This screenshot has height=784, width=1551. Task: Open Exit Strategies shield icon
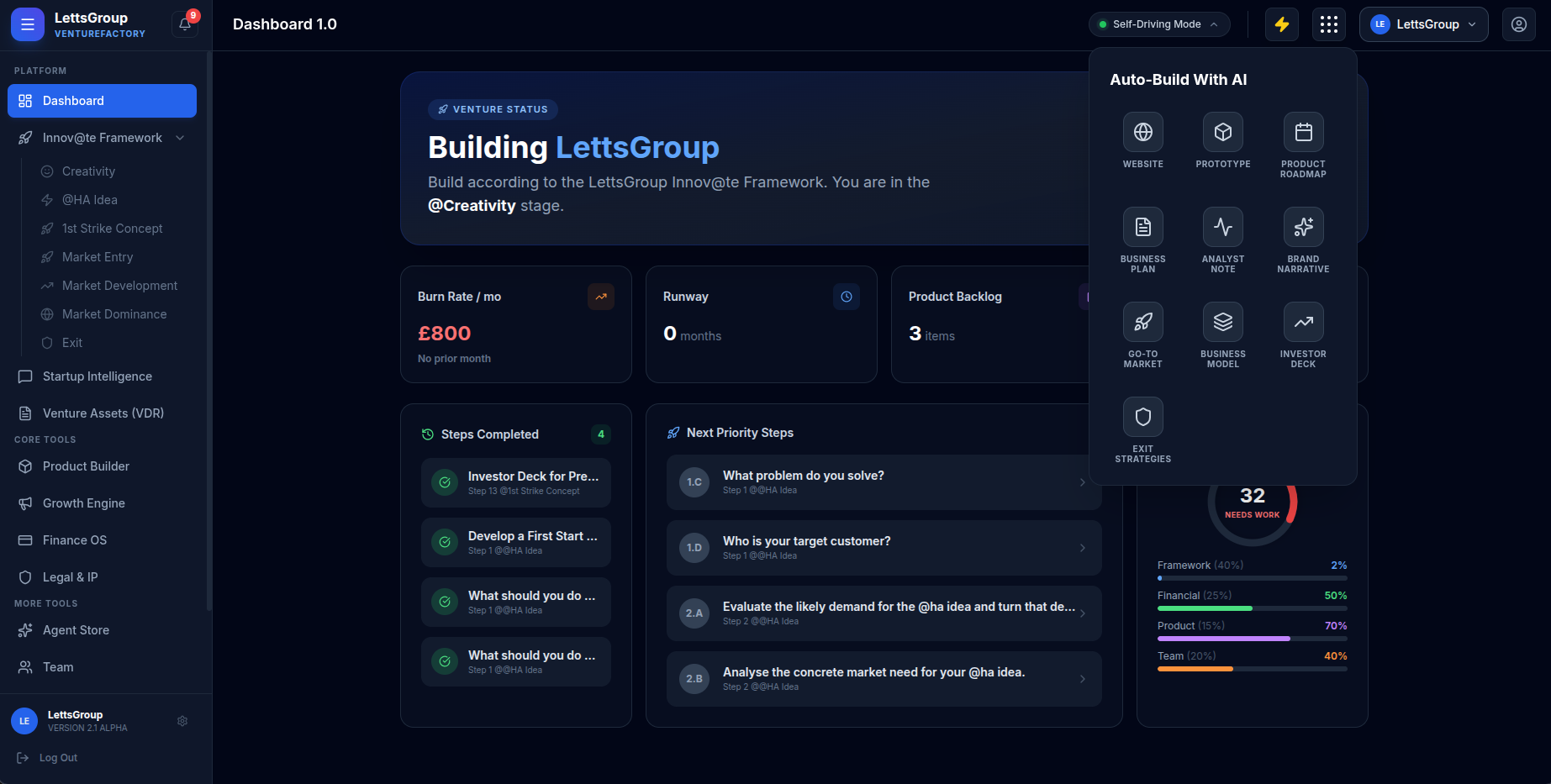[x=1142, y=418]
